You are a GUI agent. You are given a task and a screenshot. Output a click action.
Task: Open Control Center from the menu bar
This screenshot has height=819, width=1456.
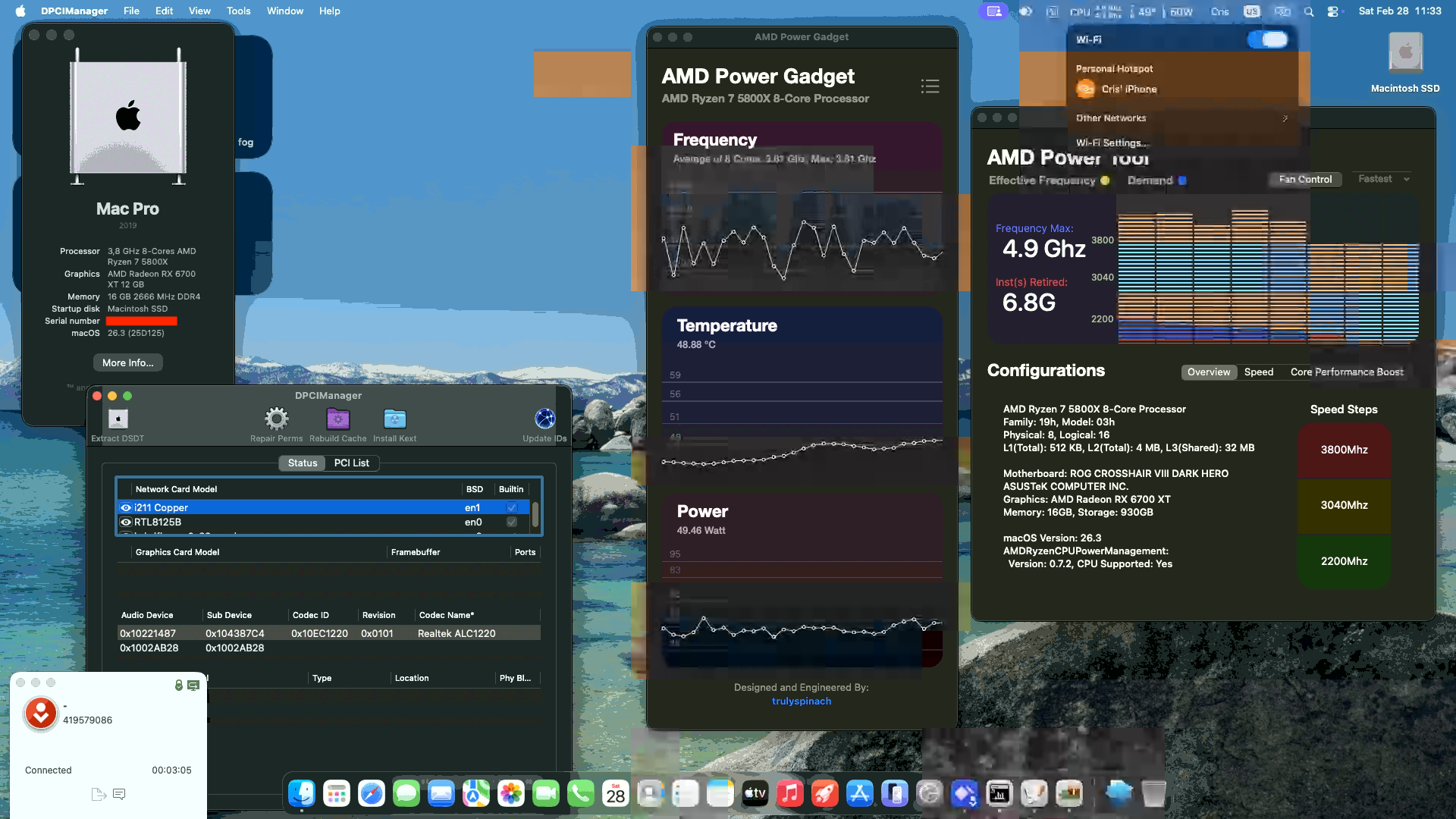click(1334, 11)
